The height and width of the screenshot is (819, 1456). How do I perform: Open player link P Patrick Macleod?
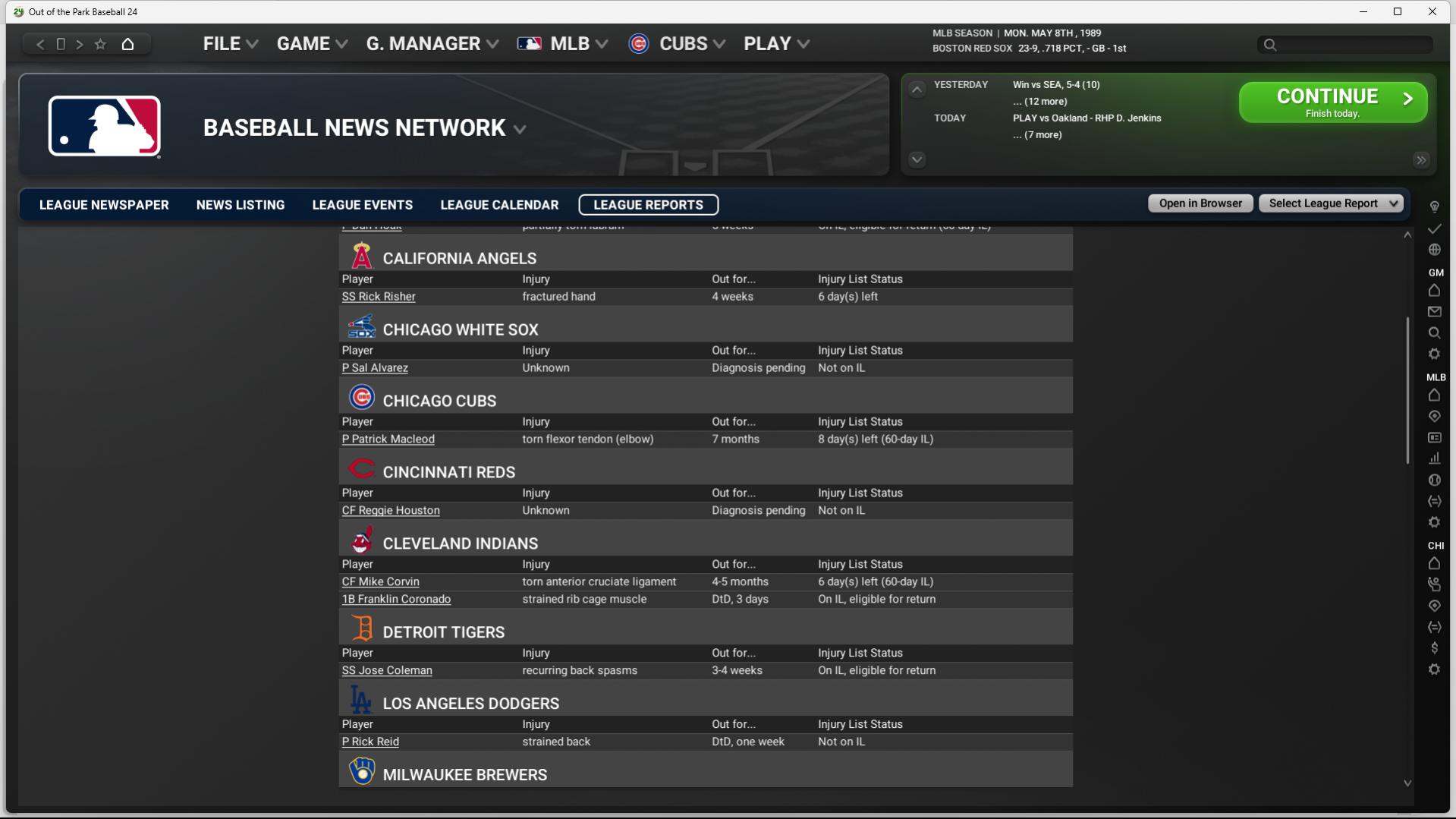pyautogui.click(x=388, y=439)
